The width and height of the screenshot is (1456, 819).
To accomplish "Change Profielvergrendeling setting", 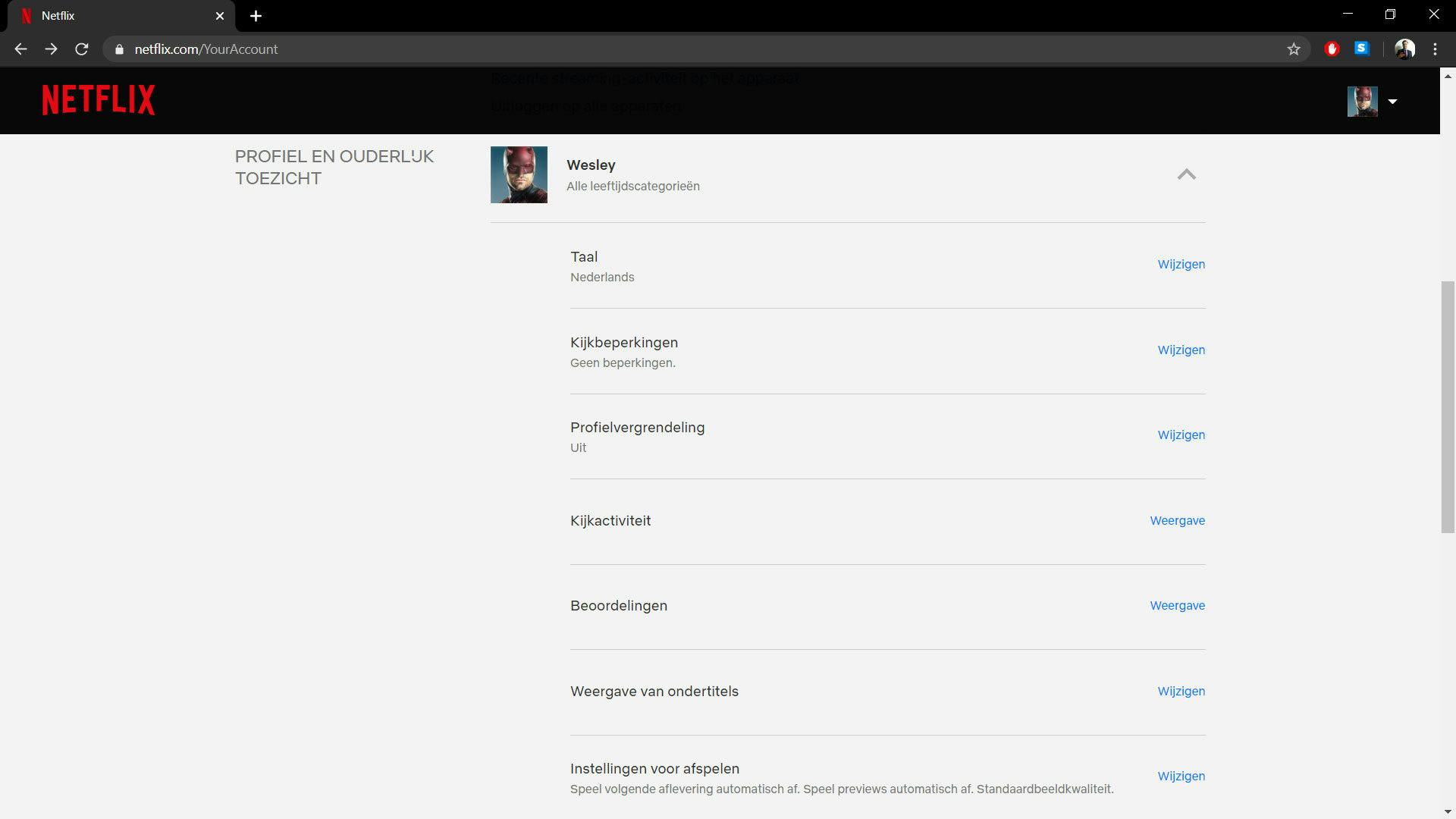I will [x=1181, y=435].
